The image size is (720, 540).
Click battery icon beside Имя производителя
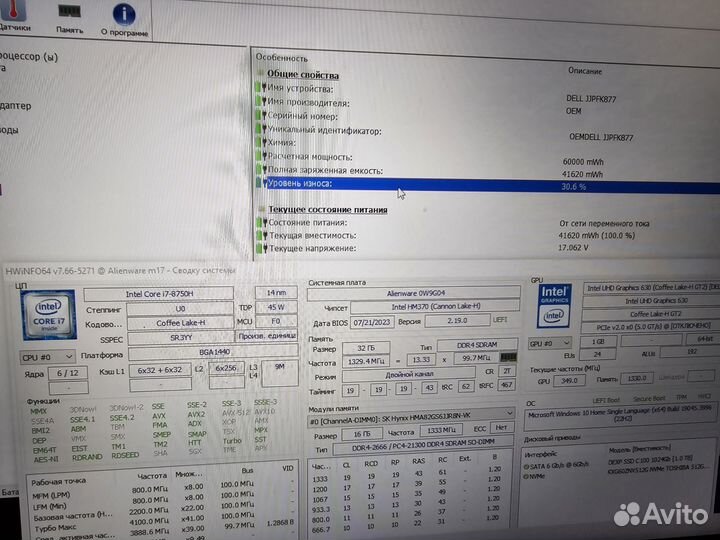261,101
